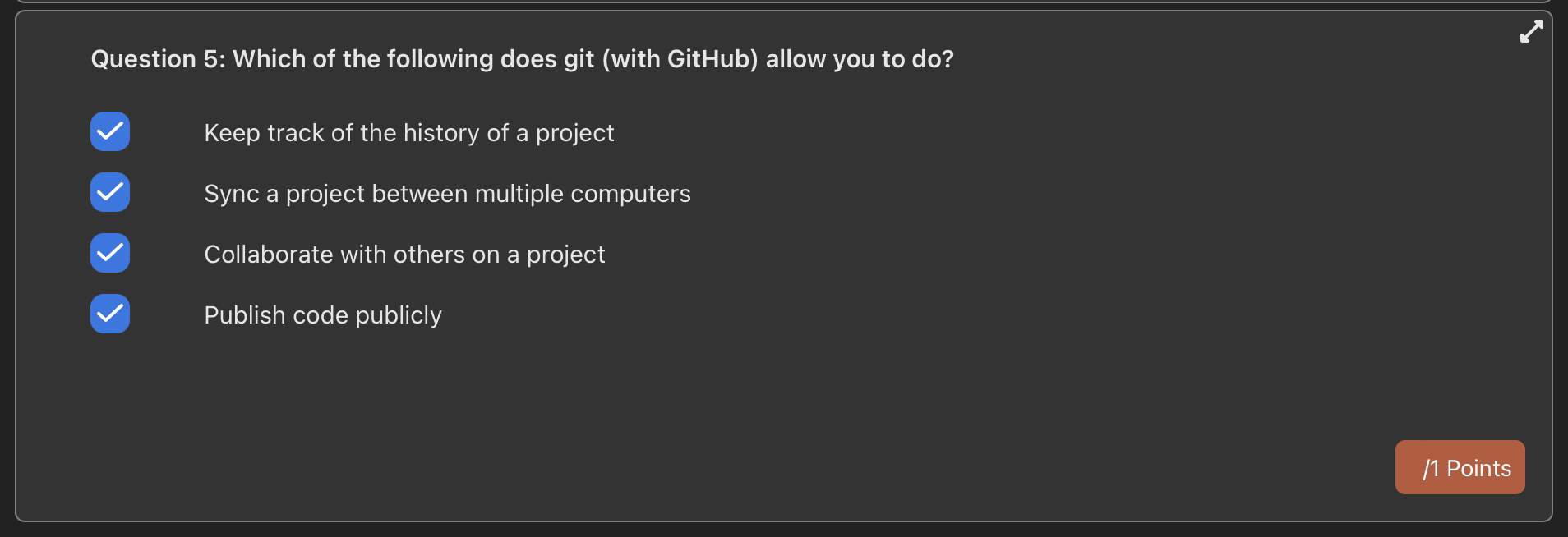Image resolution: width=1568 pixels, height=537 pixels.
Task: Click the expand arrows icon on the question card
Action: pos(1532,31)
